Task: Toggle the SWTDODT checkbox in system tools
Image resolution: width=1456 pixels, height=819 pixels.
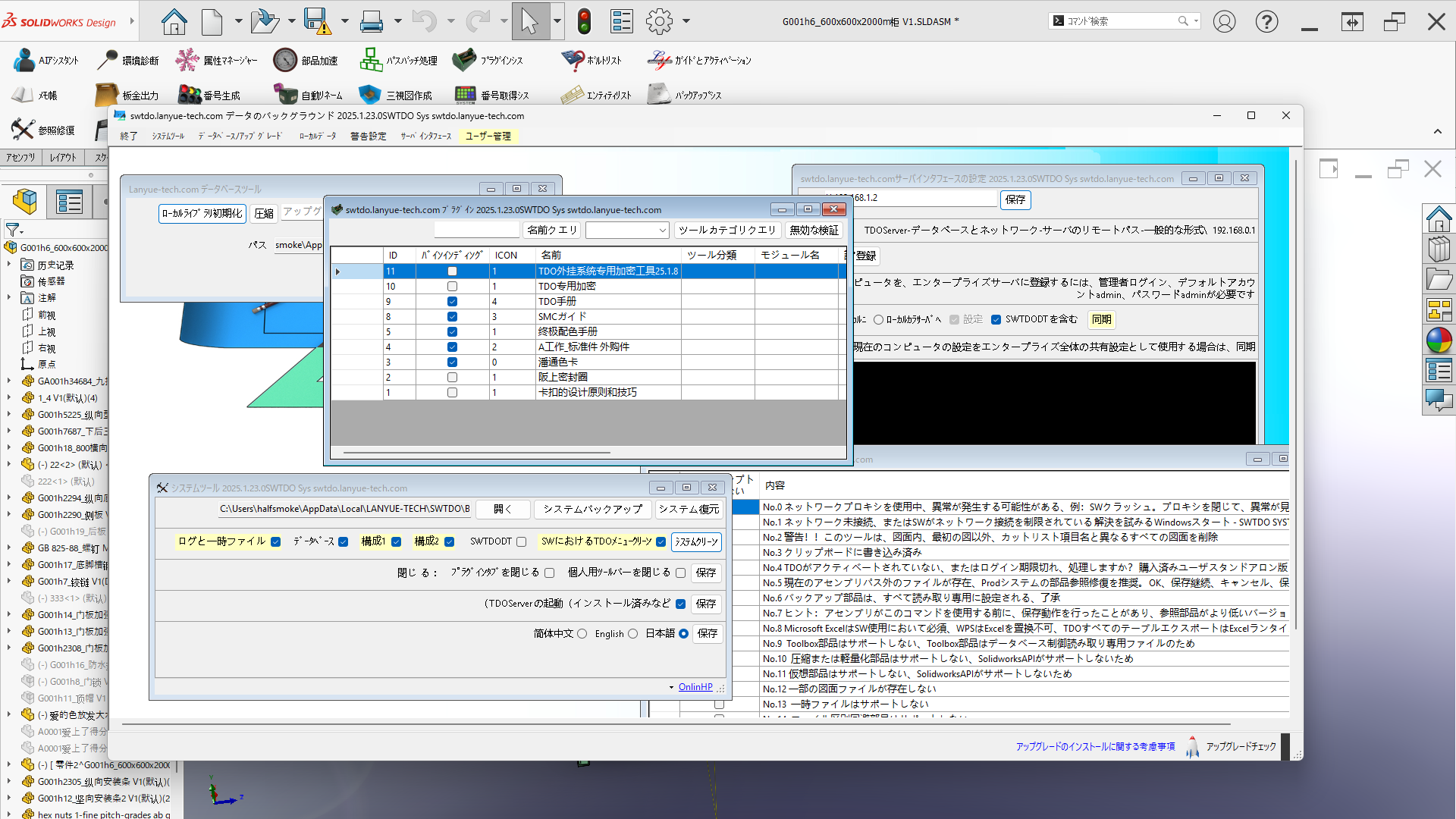Action: (521, 541)
